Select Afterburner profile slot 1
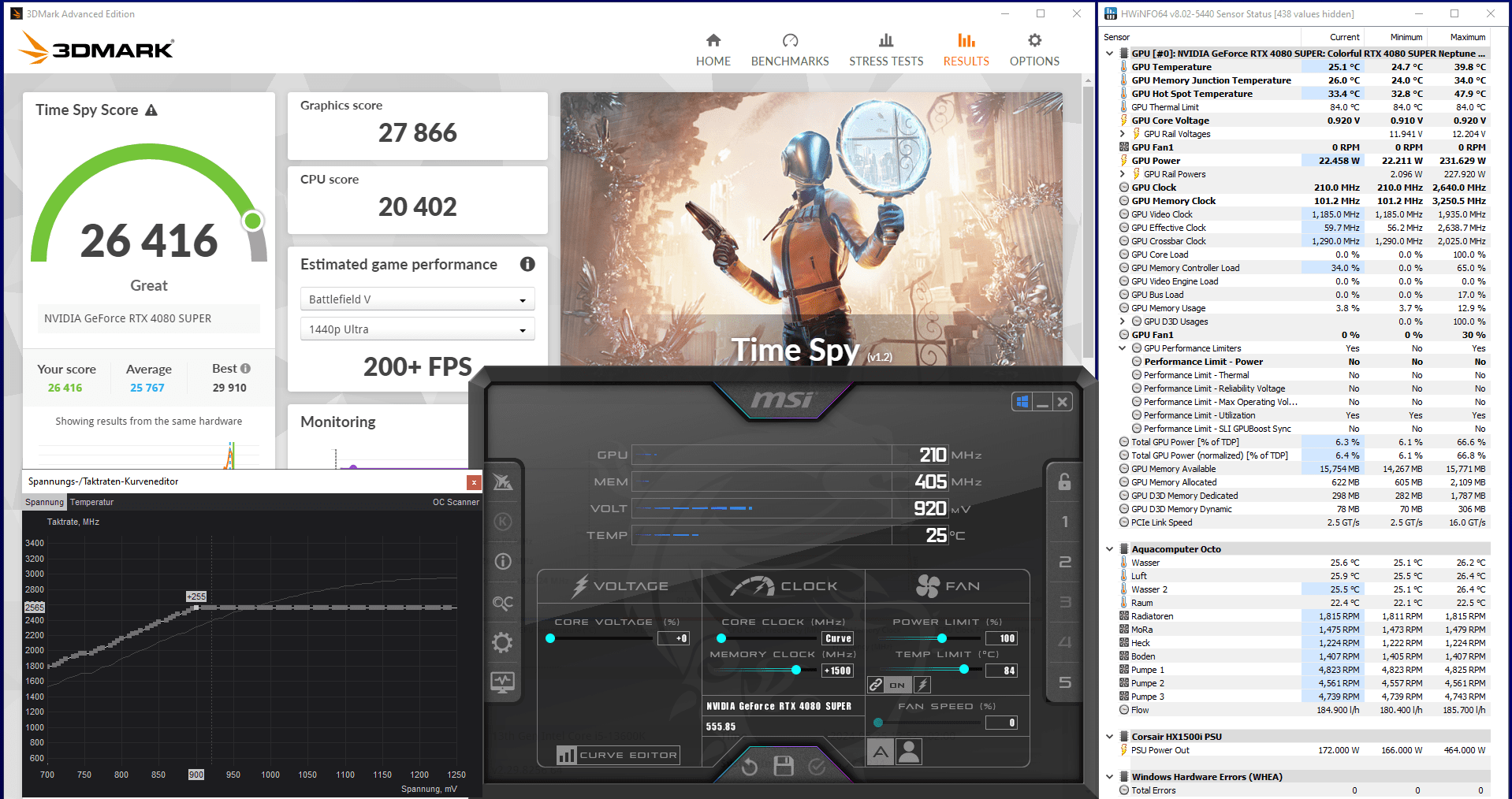The width and height of the screenshot is (1512, 799). coord(1065,522)
